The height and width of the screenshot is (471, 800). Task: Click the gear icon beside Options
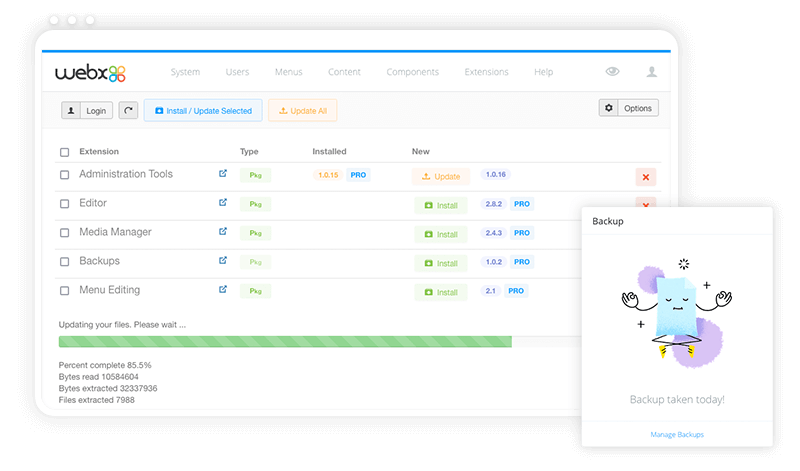pyautogui.click(x=608, y=108)
